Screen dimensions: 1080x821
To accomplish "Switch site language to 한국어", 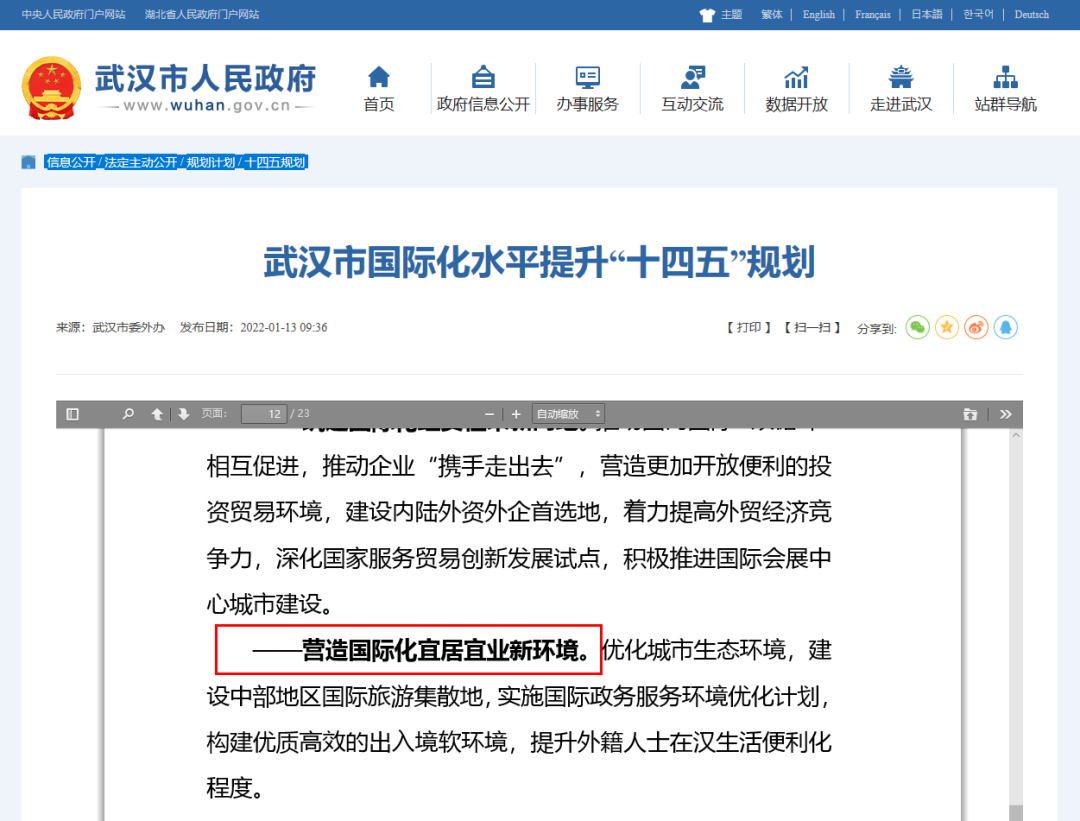I will pos(978,14).
